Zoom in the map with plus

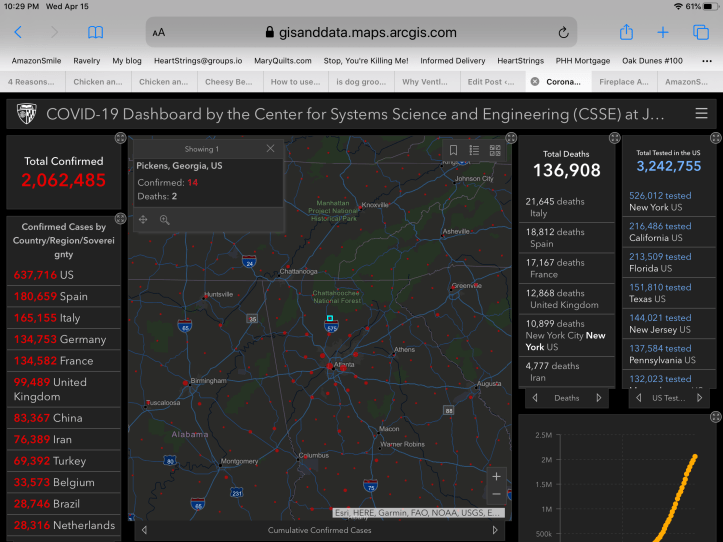coord(496,476)
